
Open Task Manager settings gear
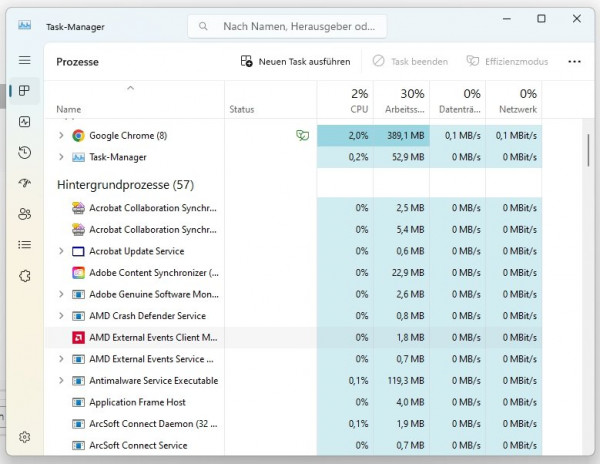click(25, 437)
